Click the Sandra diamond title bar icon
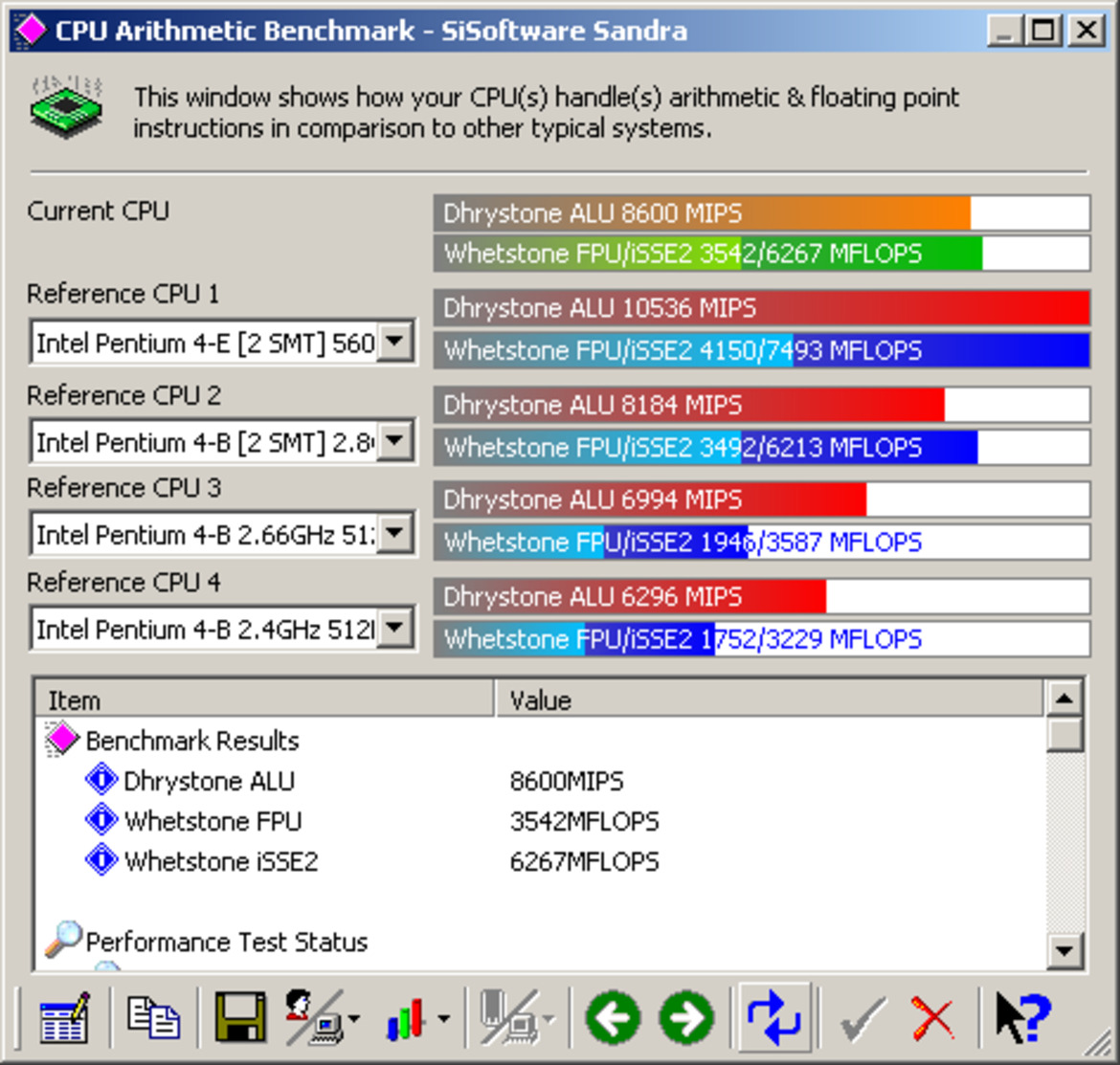The height and width of the screenshot is (1065, 1120). click(x=30, y=31)
